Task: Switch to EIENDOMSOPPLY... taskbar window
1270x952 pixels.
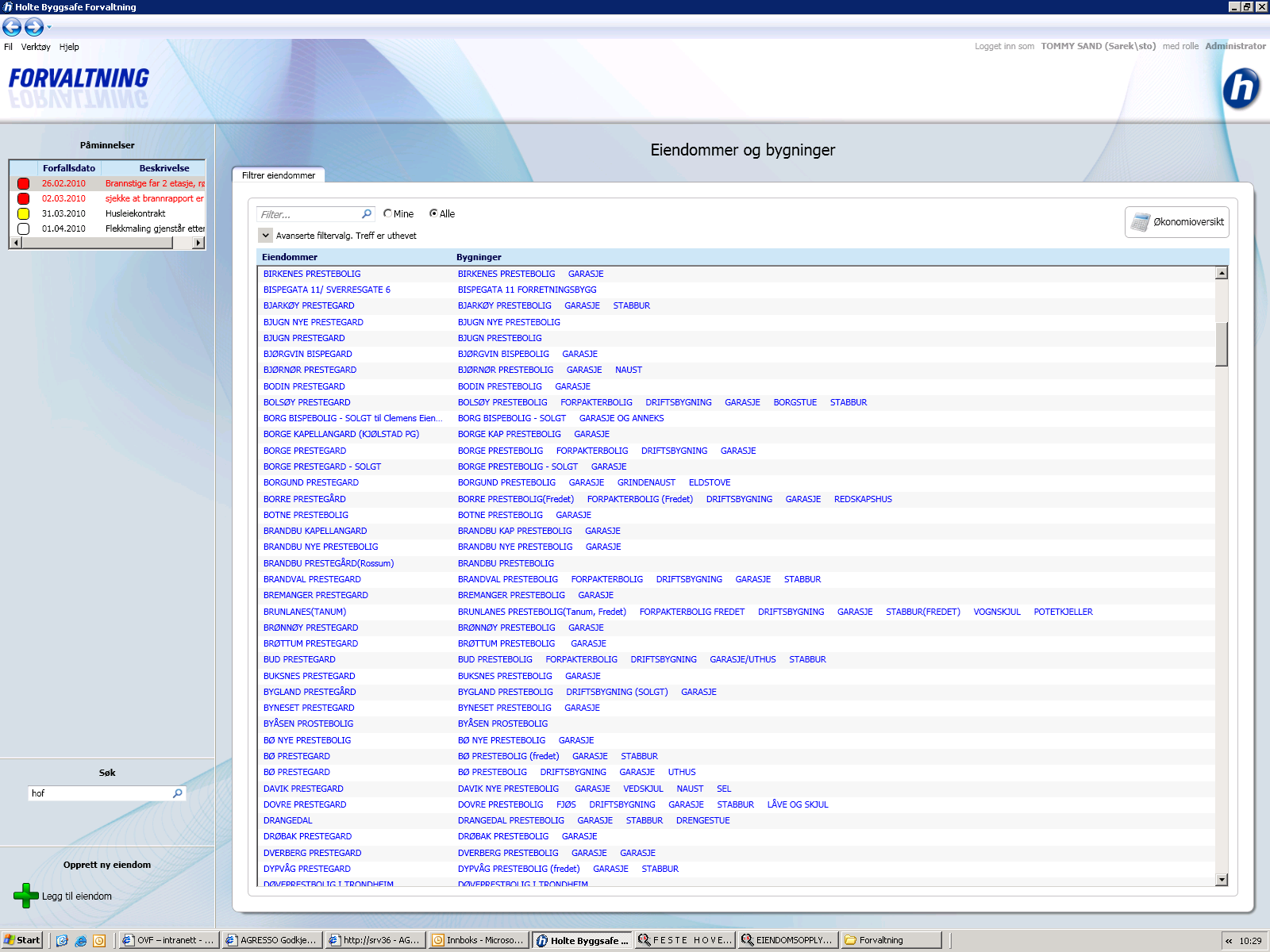Action: [787, 940]
